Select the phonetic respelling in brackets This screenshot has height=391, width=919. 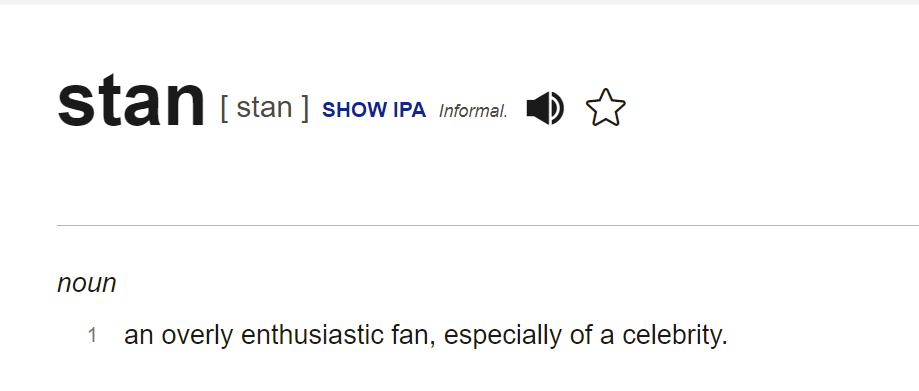pos(264,108)
